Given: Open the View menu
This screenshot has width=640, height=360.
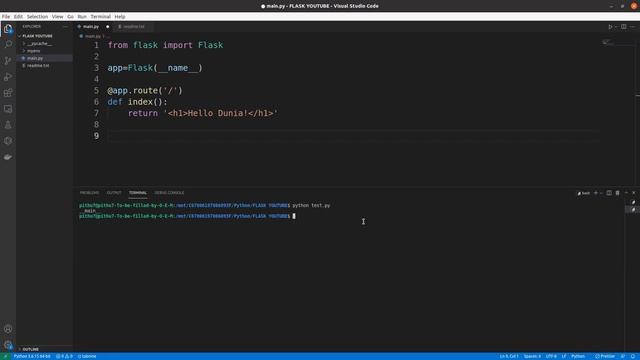Looking at the screenshot, I should click(58, 17).
